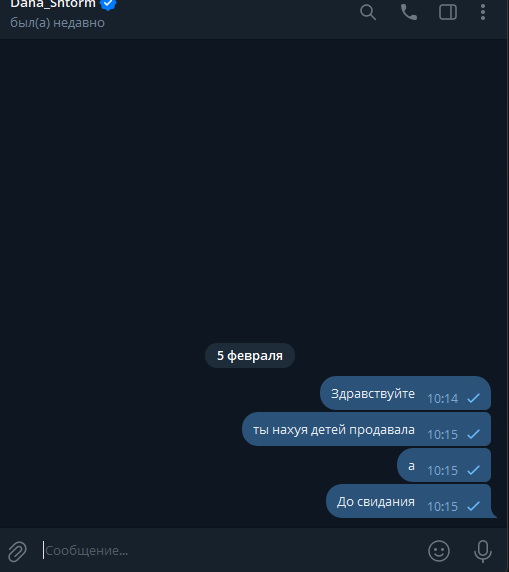Screen dimensions: 509x572
Task: Click the longest sent message bubble
Action: [366, 429]
